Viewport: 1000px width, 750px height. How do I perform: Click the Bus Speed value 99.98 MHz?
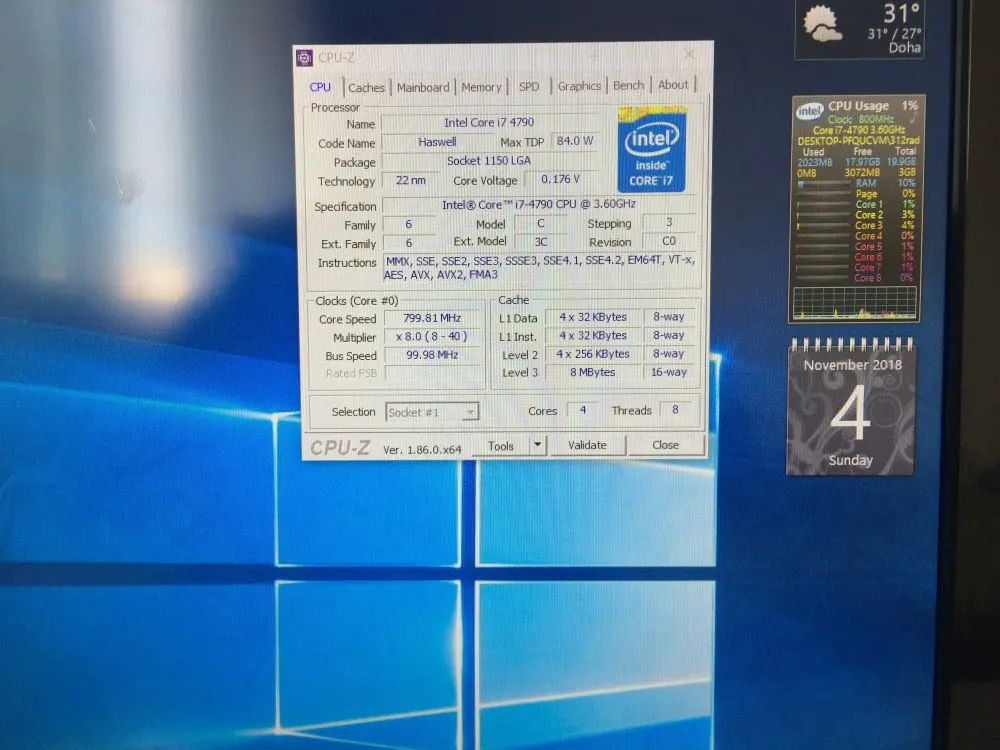432,355
